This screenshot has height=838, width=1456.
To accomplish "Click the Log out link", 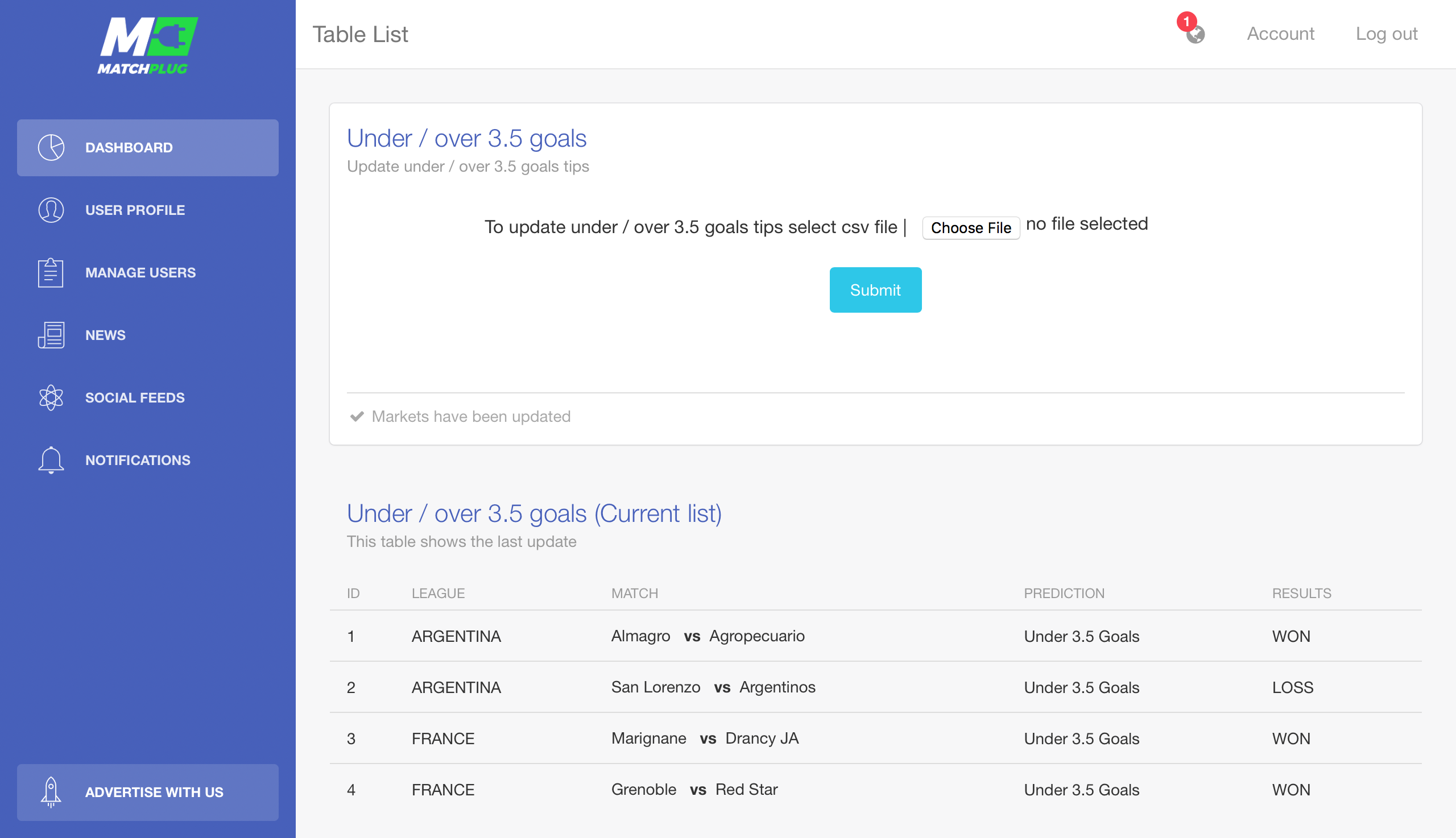I will pyautogui.click(x=1387, y=34).
